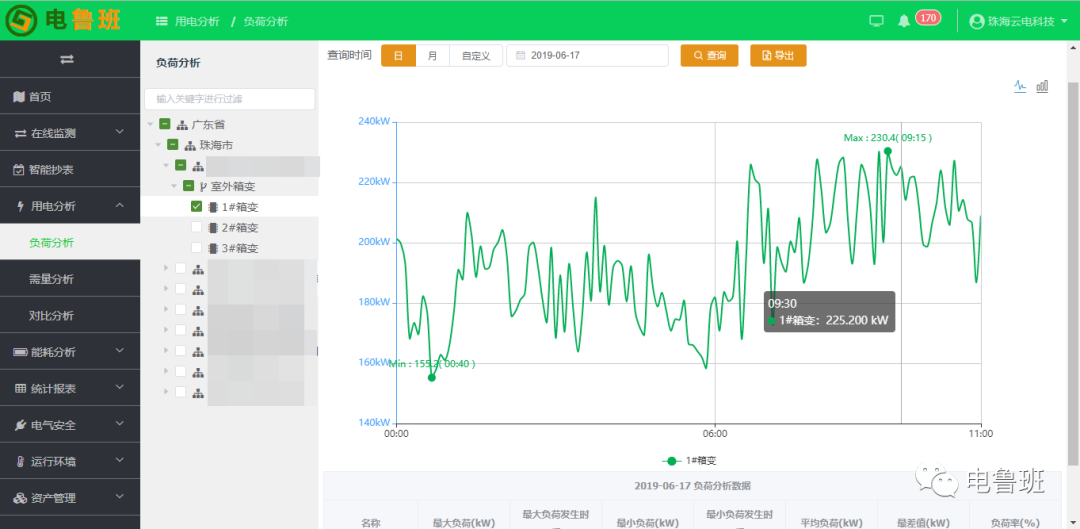Collapse sidebar using the swap arrows icon

(x=67, y=59)
